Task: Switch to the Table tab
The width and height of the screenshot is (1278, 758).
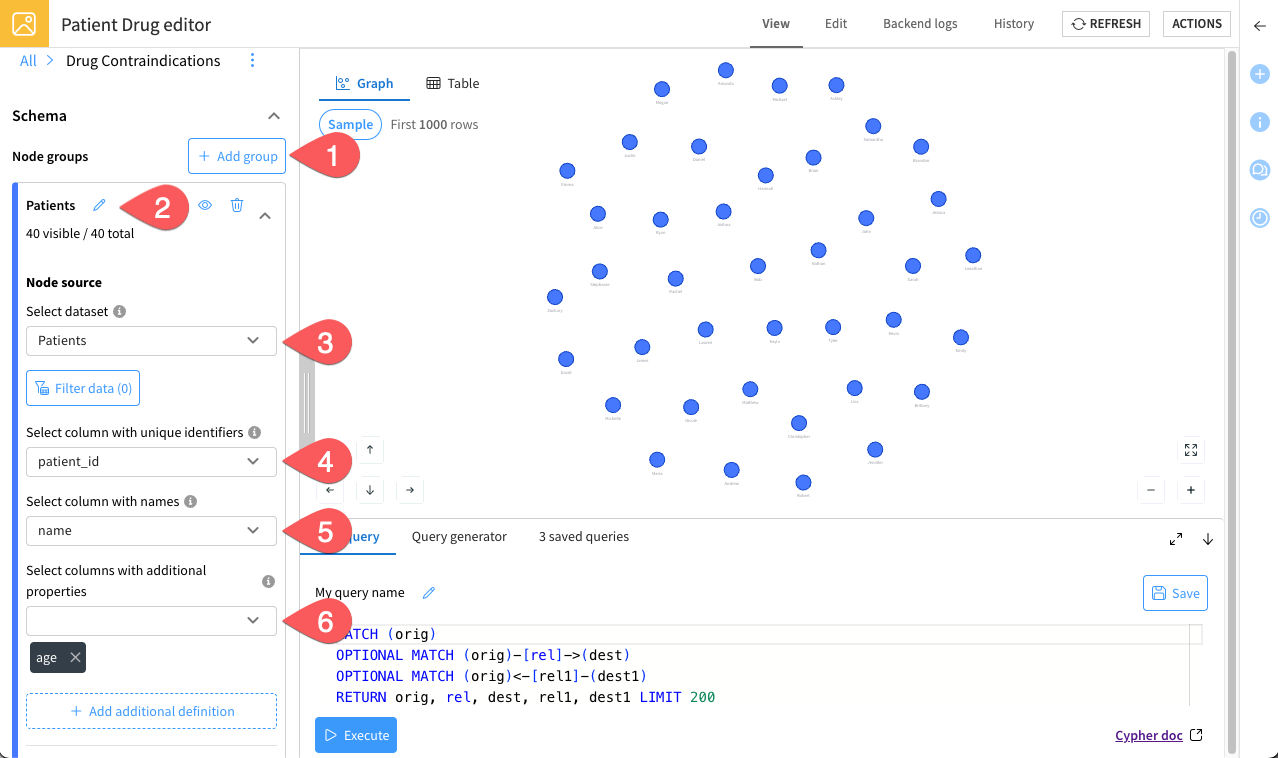Action: coord(452,83)
